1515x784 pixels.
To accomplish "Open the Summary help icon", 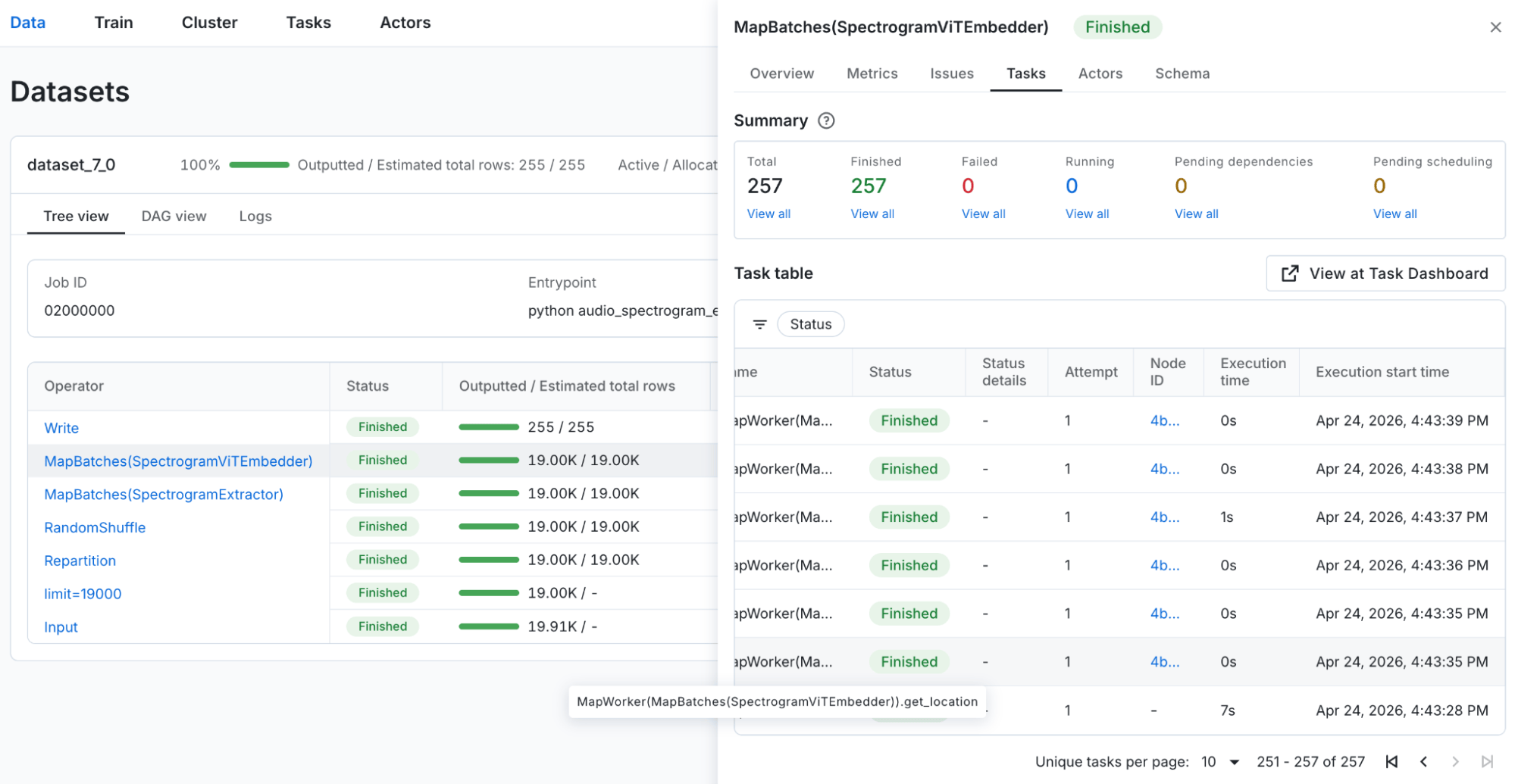I will pos(826,120).
